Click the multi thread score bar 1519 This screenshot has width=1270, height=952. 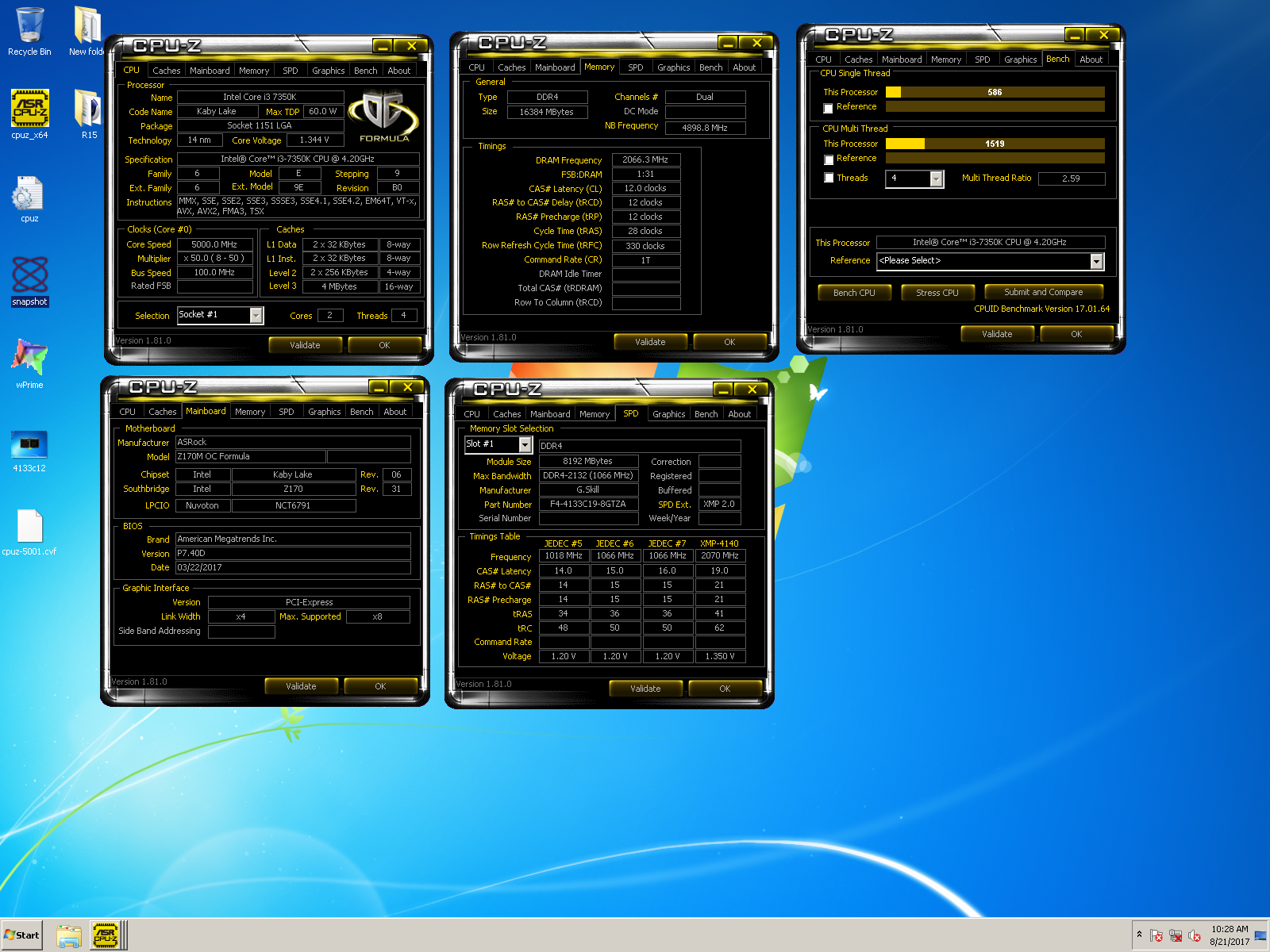(995, 144)
